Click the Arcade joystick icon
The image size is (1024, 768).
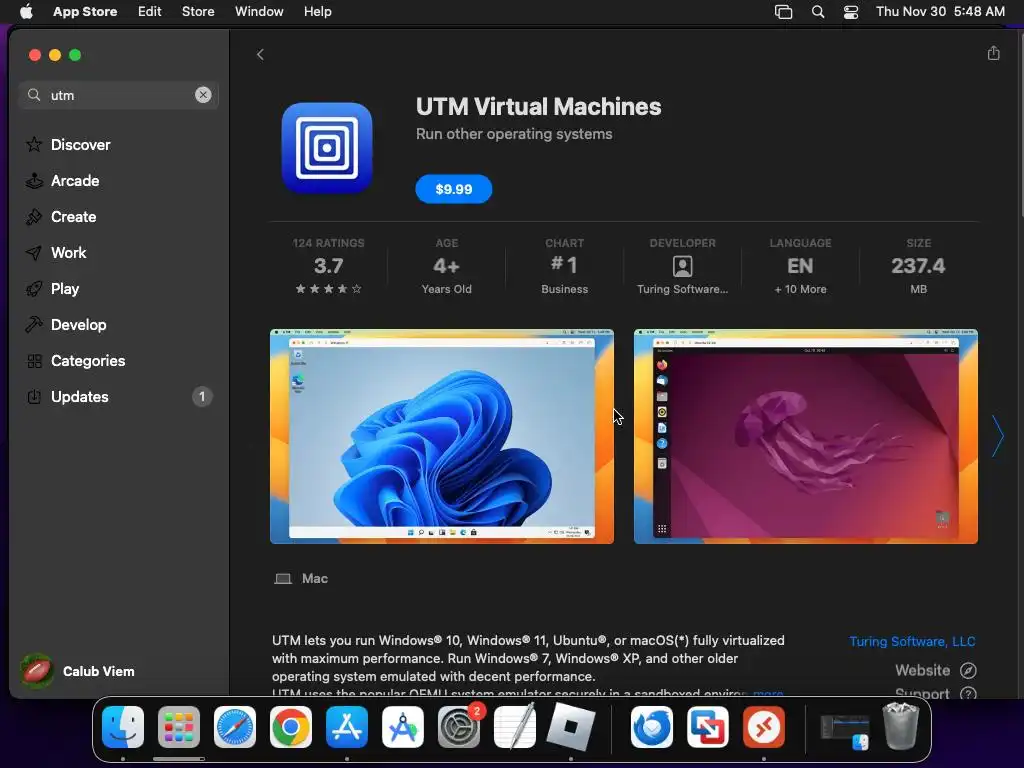(34, 181)
